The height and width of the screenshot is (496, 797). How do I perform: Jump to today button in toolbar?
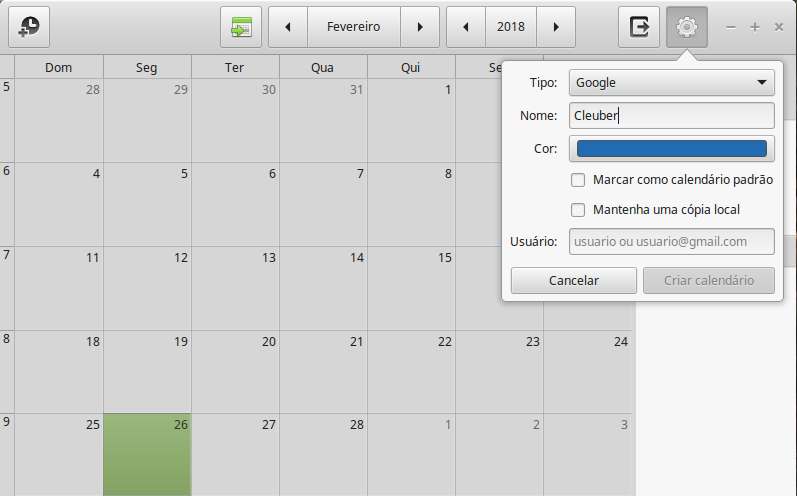[241, 27]
